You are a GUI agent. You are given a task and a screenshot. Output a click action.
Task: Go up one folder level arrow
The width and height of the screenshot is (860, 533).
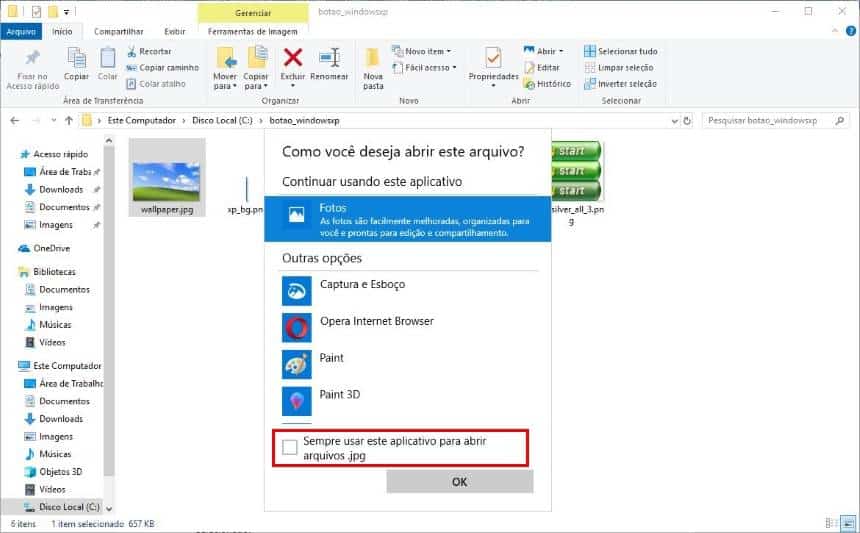coord(69,121)
